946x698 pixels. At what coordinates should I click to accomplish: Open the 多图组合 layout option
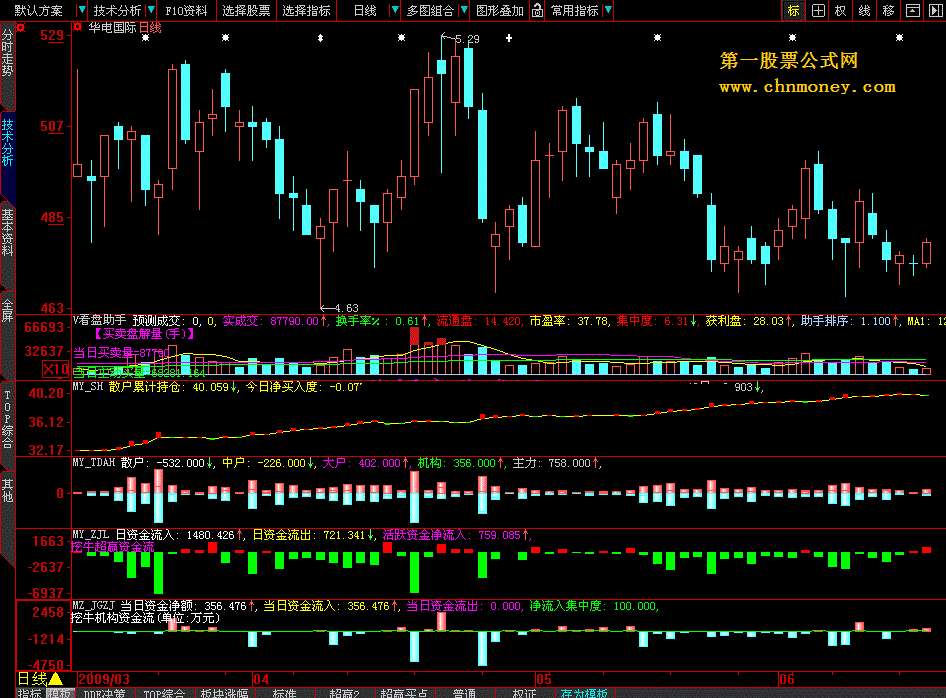(430, 11)
